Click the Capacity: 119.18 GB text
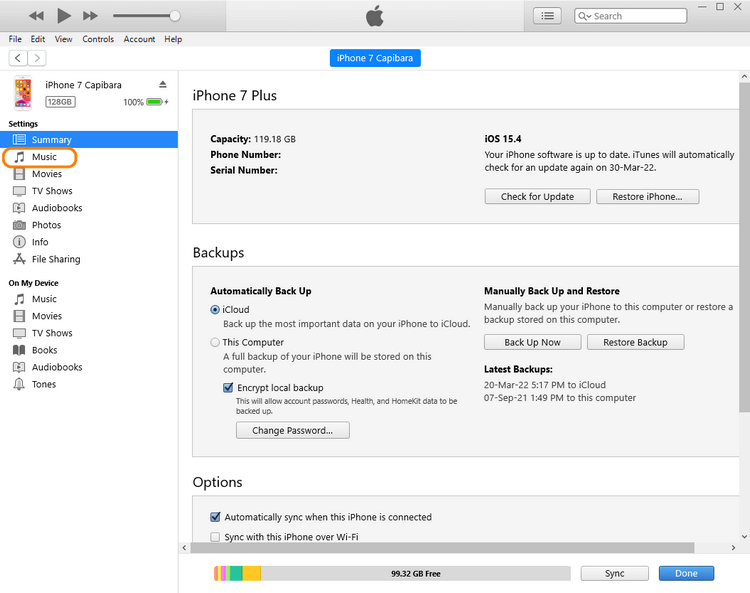This screenshot has height=593, width=750. click(253, 139)
